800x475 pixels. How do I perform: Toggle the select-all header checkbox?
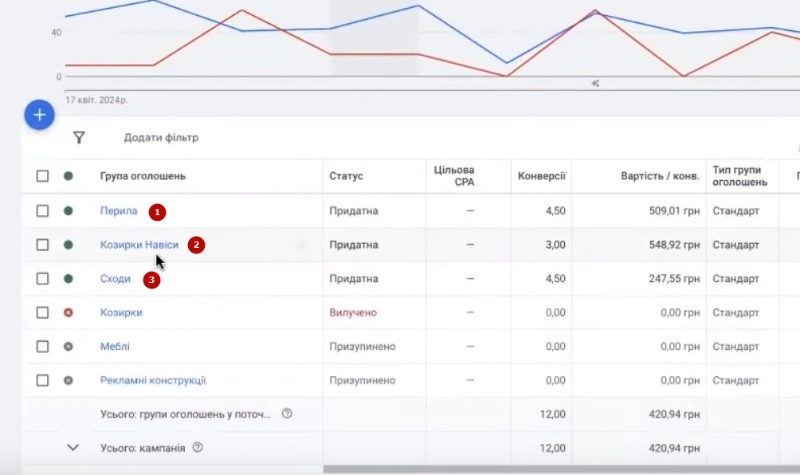(42, 177)
